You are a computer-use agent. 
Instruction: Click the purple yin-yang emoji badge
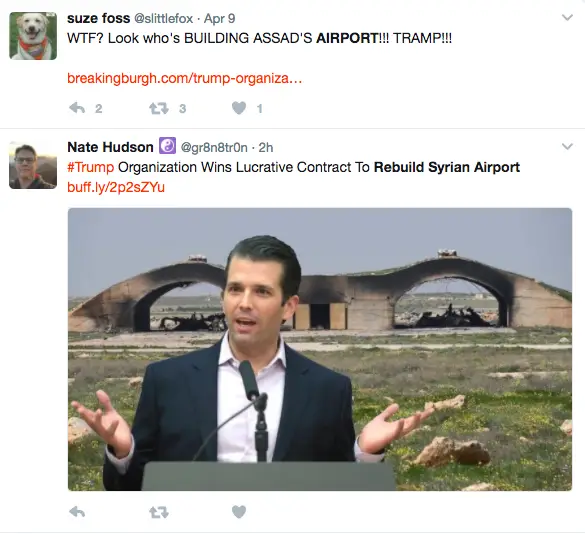[168, 146]
